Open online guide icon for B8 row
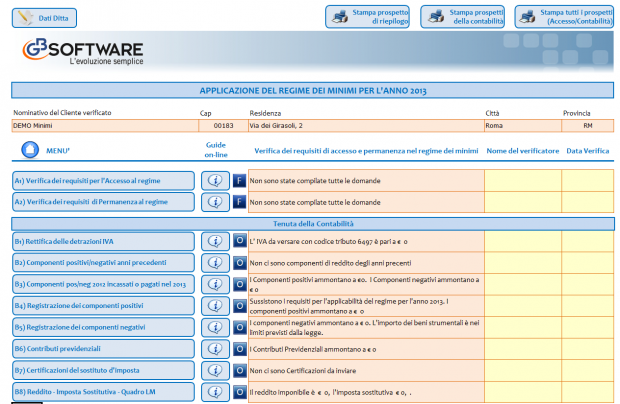Viewport: 620px width, 404px height. pyautogui.click(x=215, y=392)
